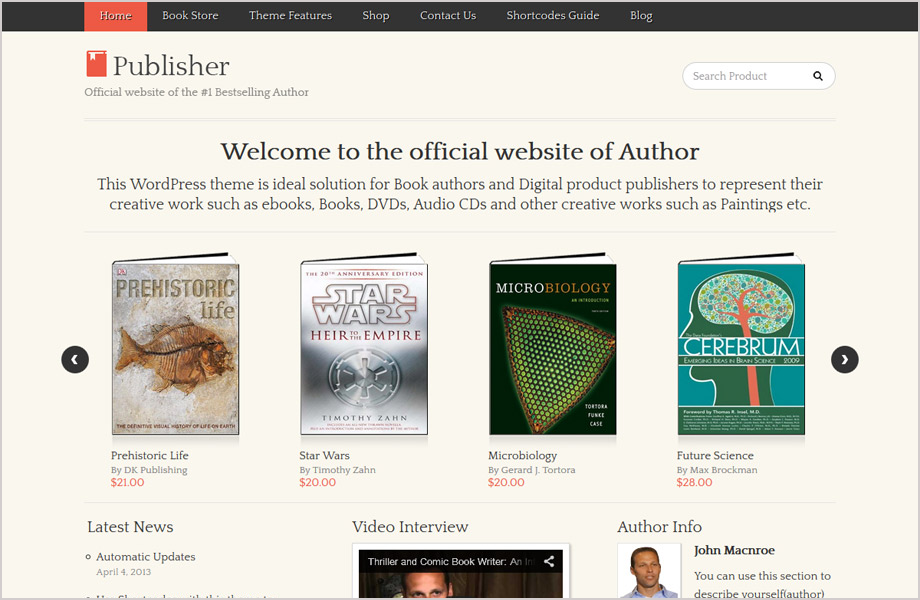This screenshot has height=600, width=920.
Task: Click the $28.00 price
Action: [x=694, y=482]
